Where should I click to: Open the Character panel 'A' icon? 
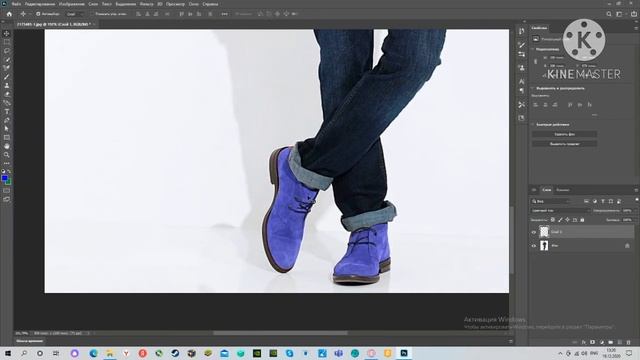click(521, 82)
